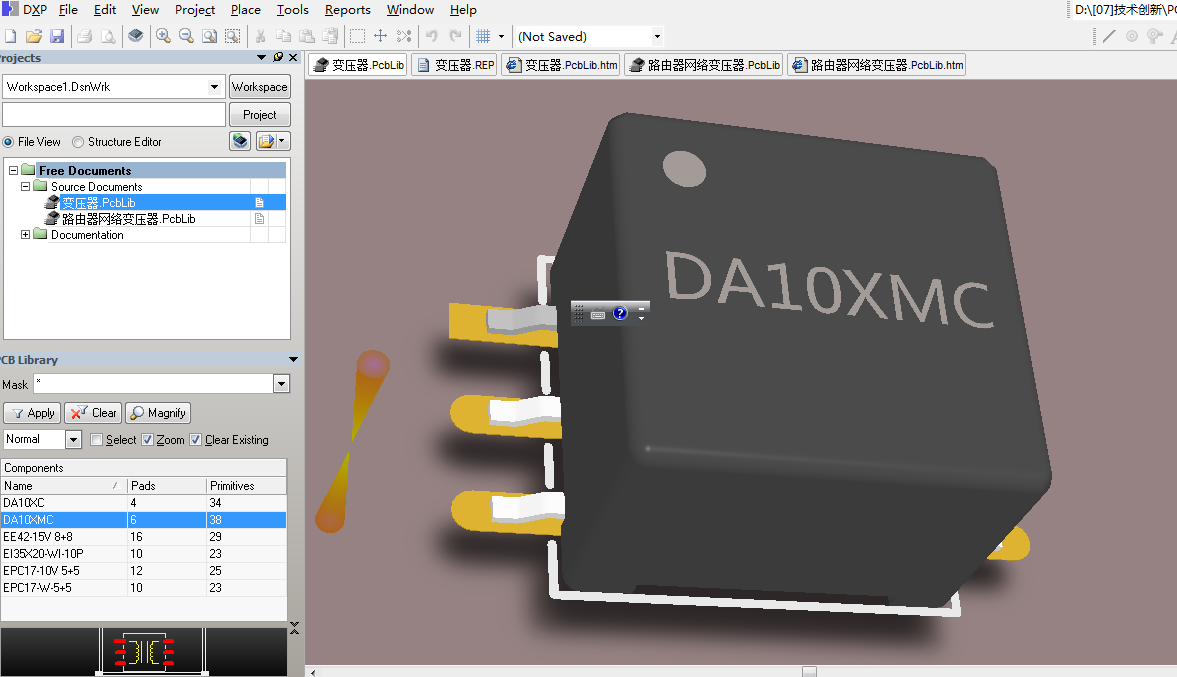Click the Paste icon

click(307, 36)
